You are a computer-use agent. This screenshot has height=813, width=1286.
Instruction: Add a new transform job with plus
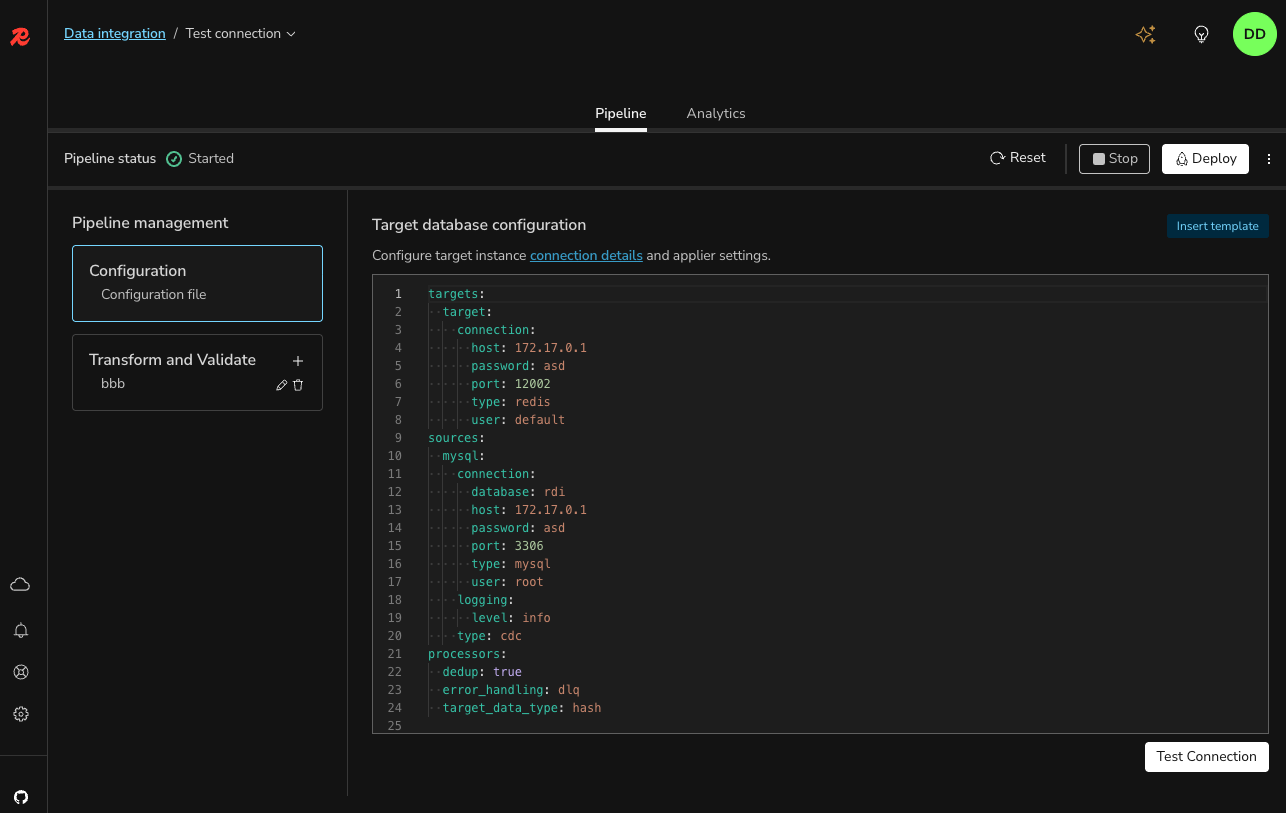point(297,361)
